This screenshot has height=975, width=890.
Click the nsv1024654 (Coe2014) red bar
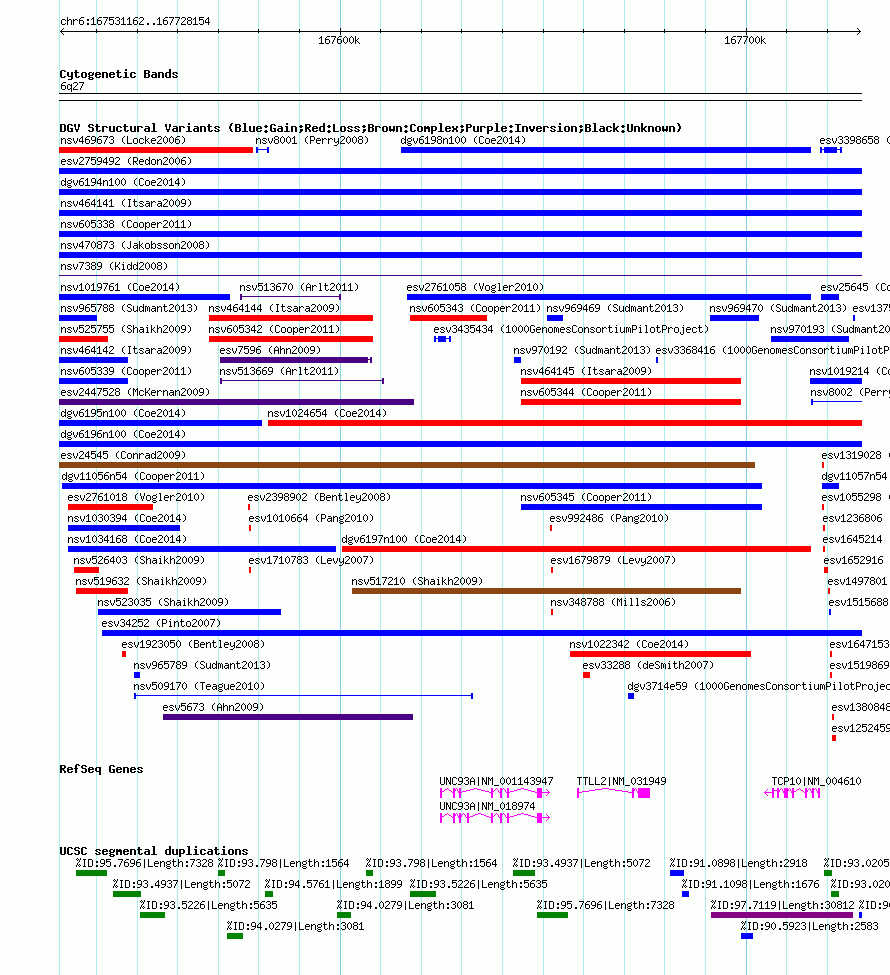click(565, 423)
